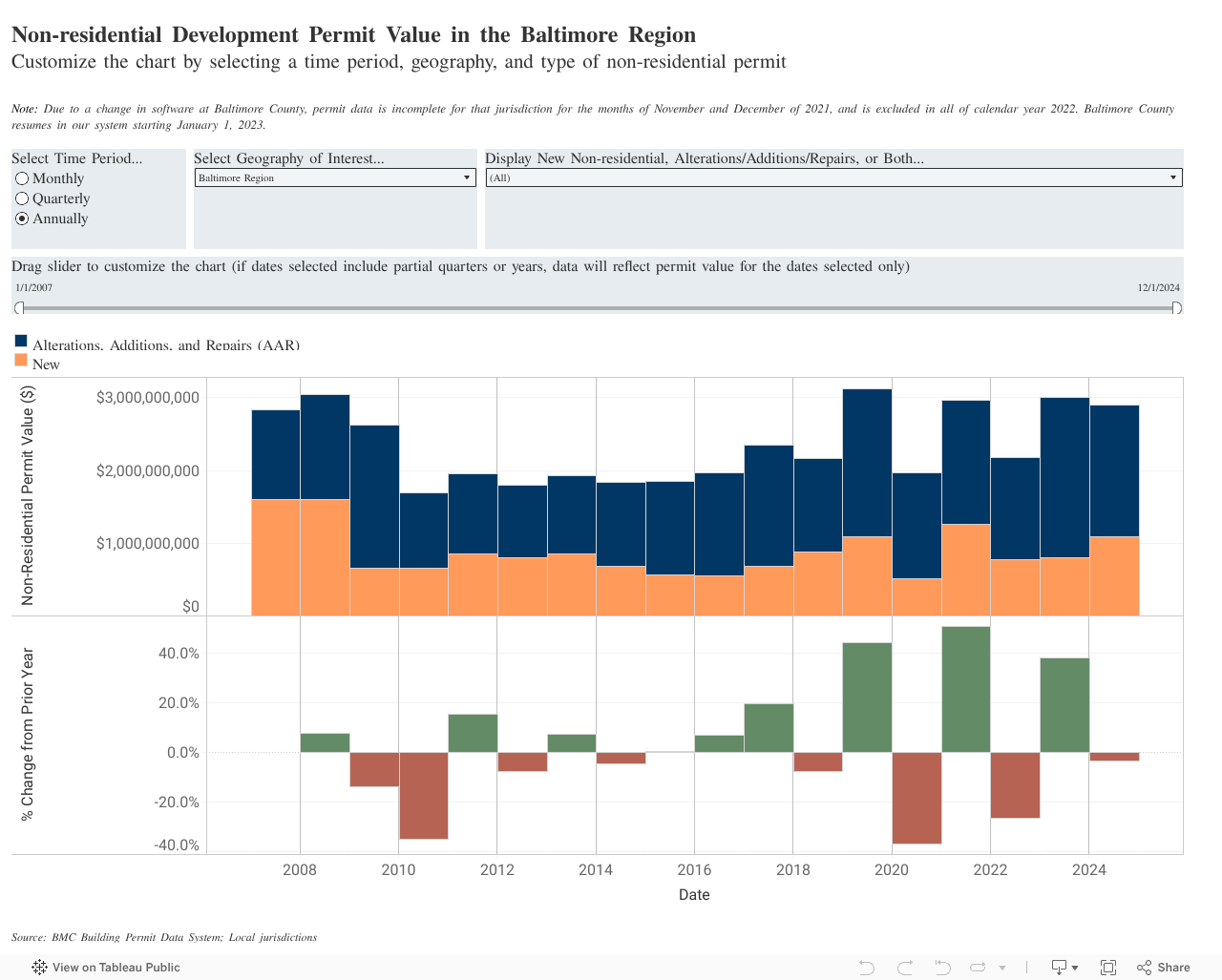Click the Undo icon in Tableau toolbar
Image resolution: width=1222 pixels, height=980 pixels.
pyautogui.click(x=866, y=968)
